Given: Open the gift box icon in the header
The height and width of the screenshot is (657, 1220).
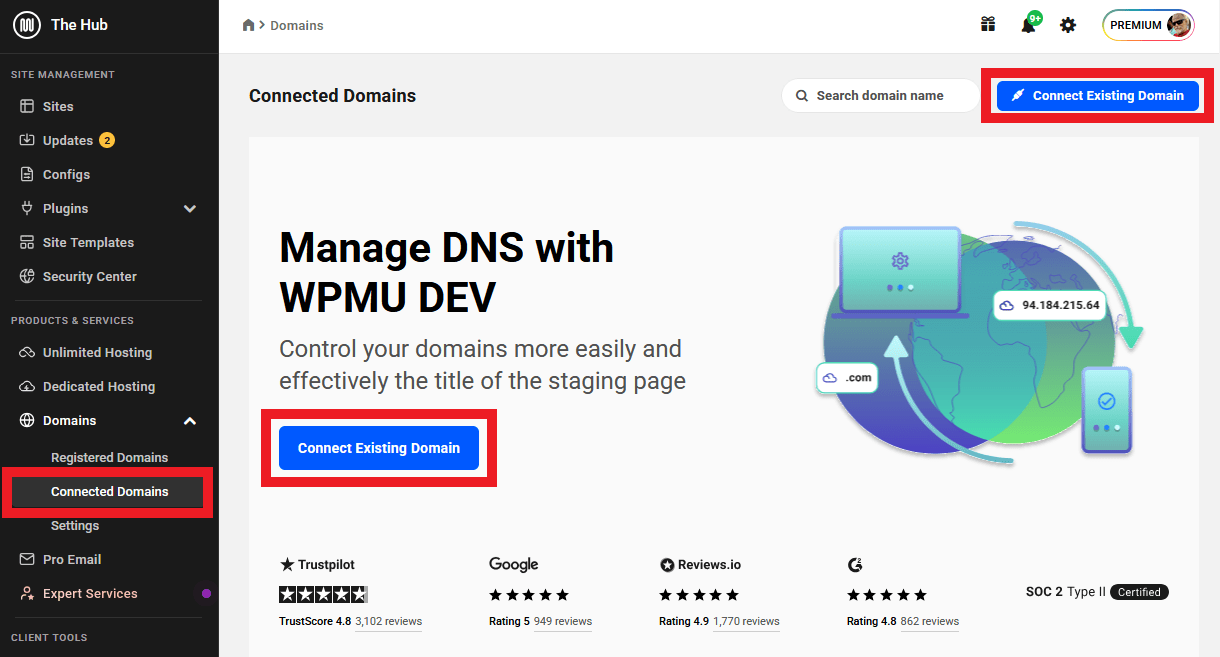Looking at the screenshot, I should coord(988,25).
